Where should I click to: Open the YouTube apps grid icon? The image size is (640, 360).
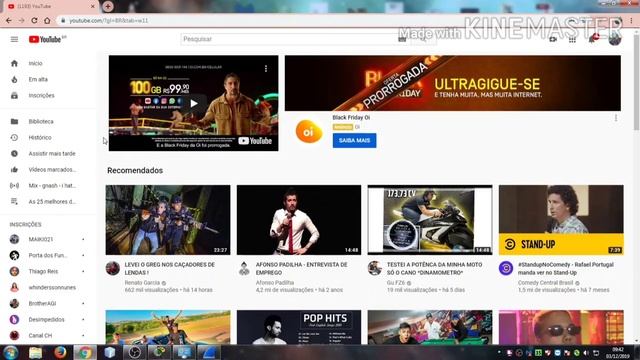(572, 39)
